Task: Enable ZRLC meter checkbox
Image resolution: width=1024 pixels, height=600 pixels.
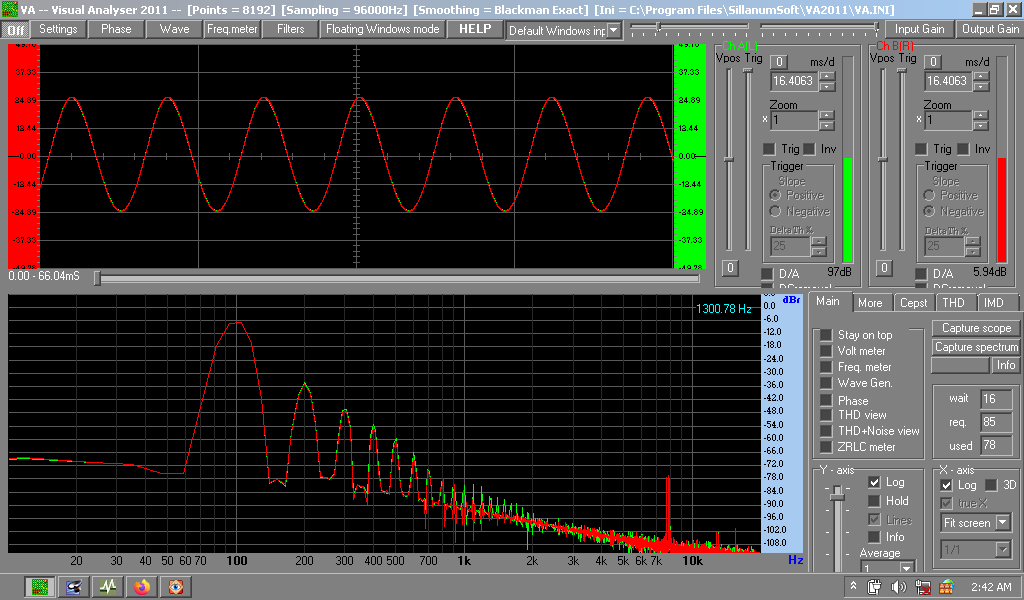Action: click(x=826, y=447)
